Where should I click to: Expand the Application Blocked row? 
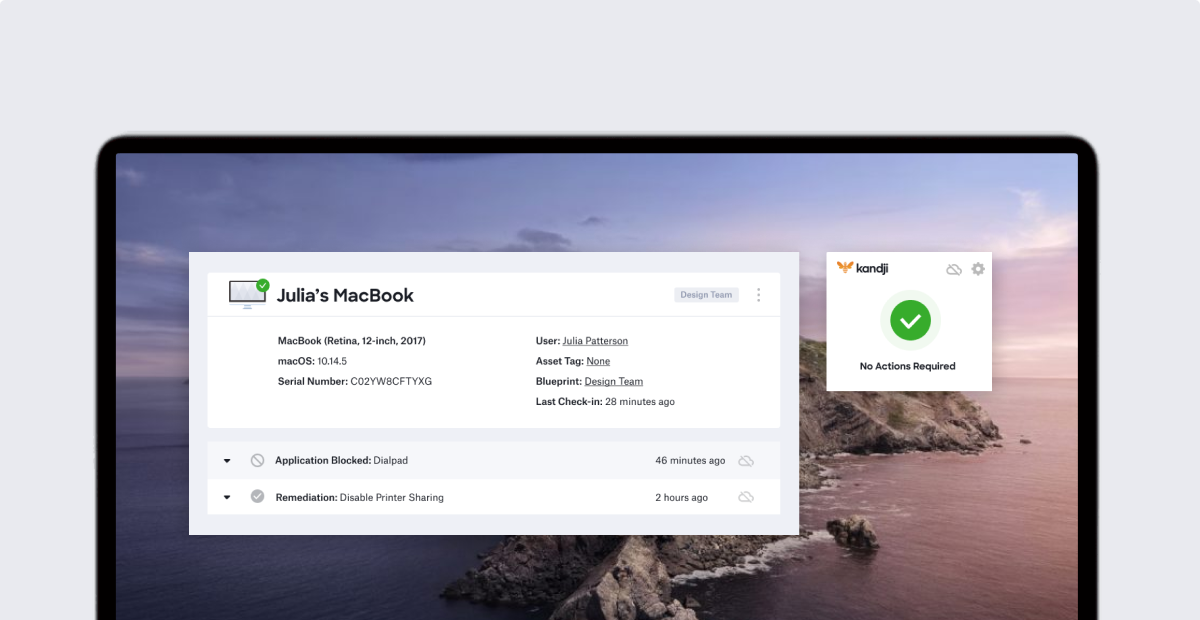(x=227, y=461)
